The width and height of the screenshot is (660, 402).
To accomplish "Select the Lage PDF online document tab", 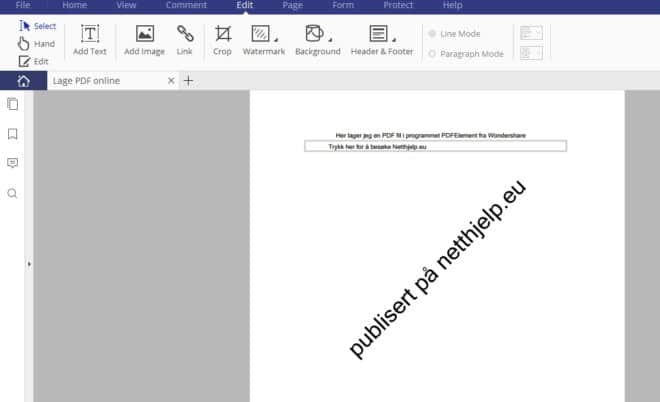I will coord(113,81).
